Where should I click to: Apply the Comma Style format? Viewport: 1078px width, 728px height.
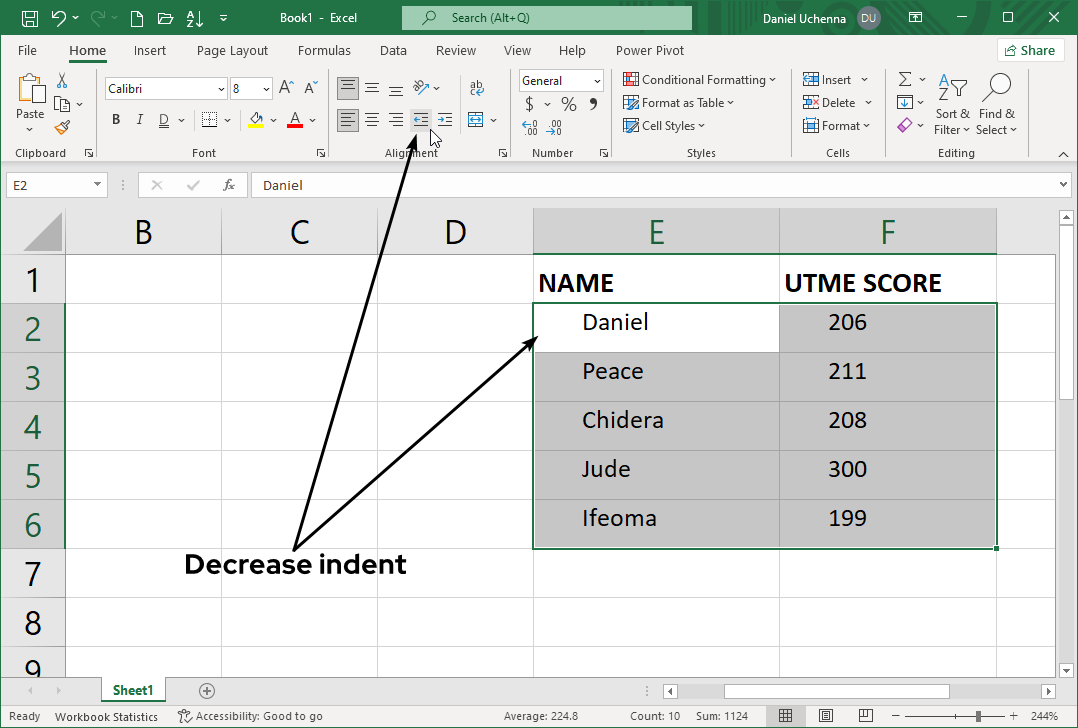point(595,102)
